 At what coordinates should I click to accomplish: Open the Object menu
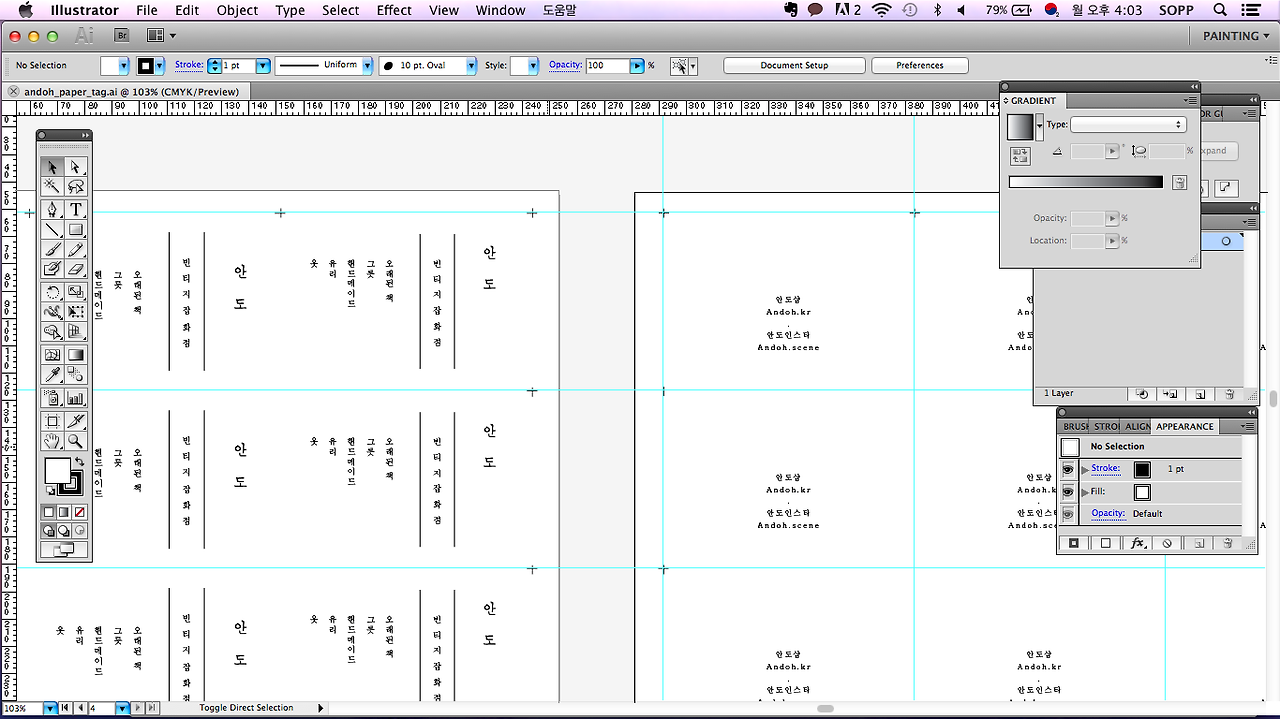click(x=237, y=10)
